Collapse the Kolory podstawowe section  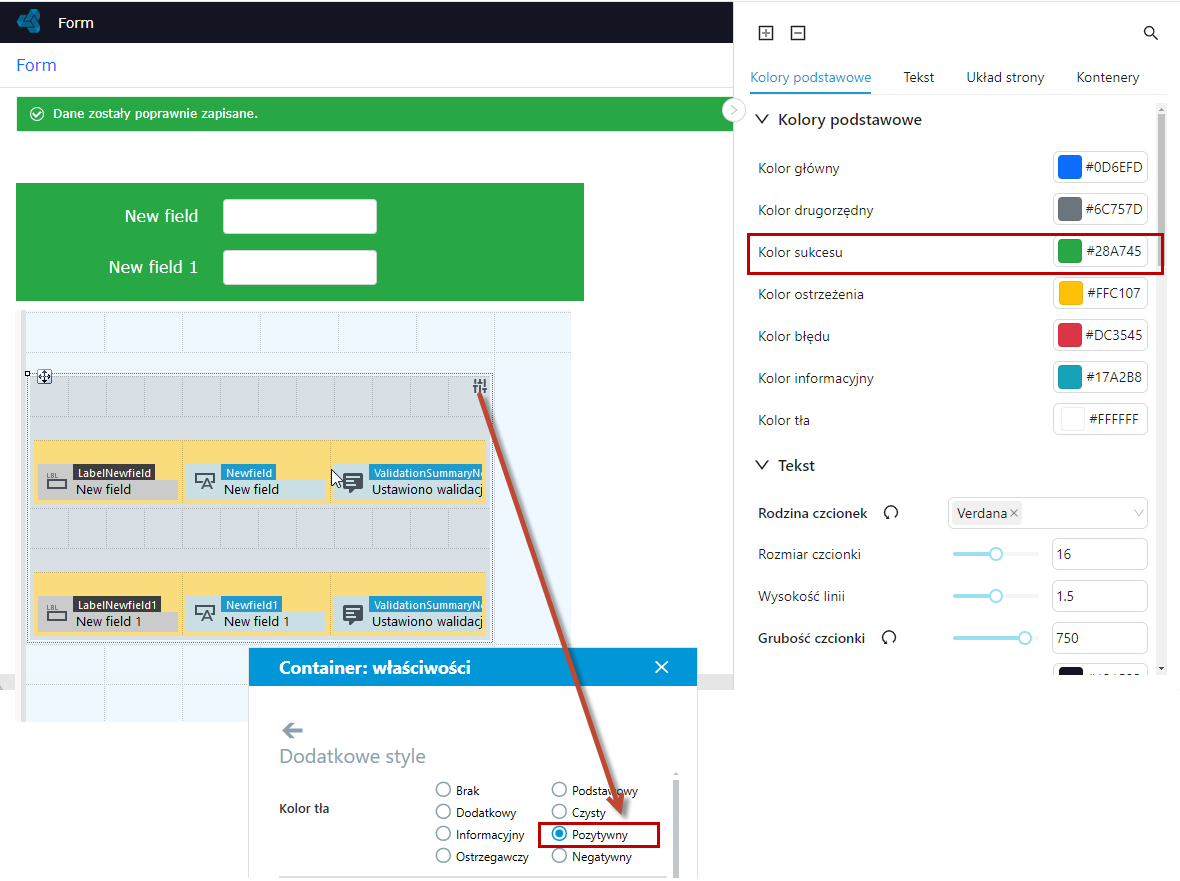(x=762, y=119)
